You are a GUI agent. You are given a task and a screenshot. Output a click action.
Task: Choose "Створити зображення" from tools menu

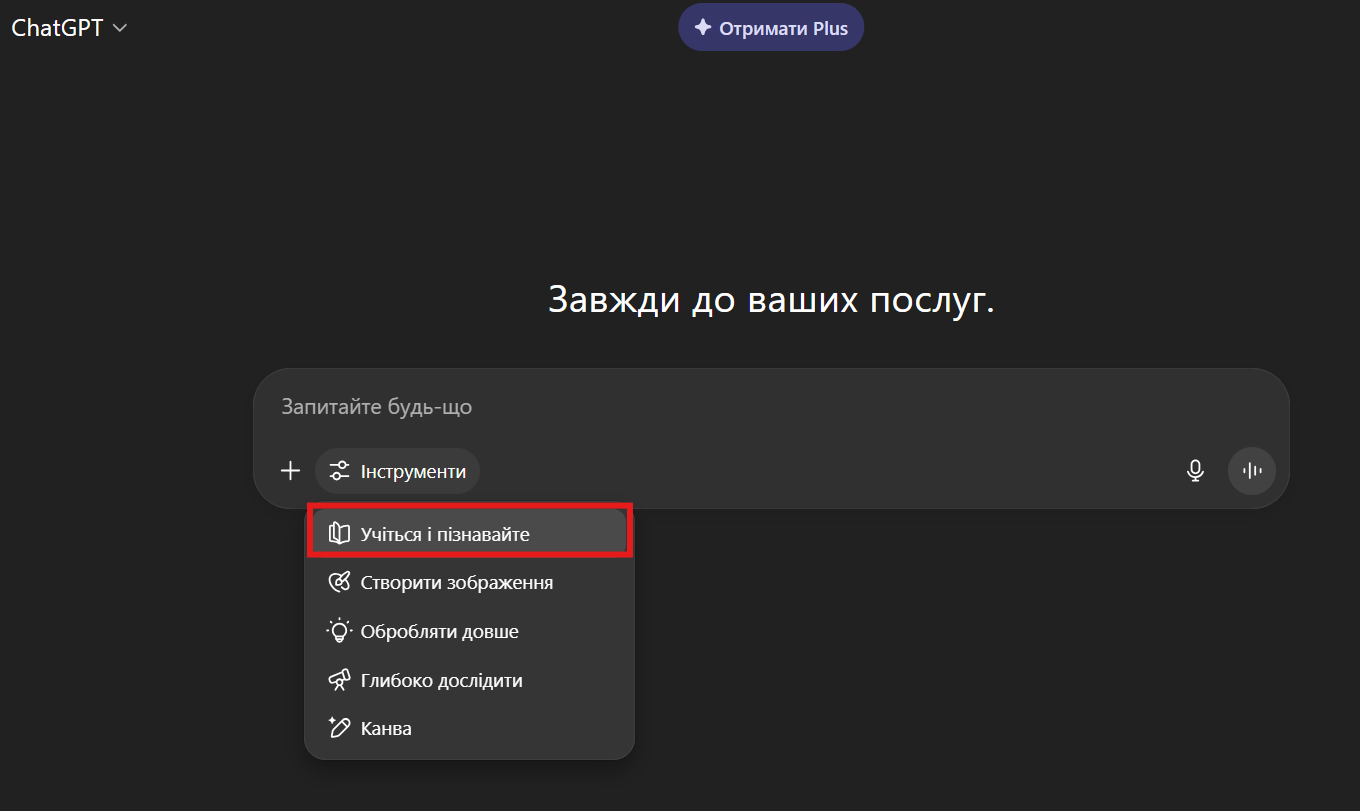pos(456,582)
